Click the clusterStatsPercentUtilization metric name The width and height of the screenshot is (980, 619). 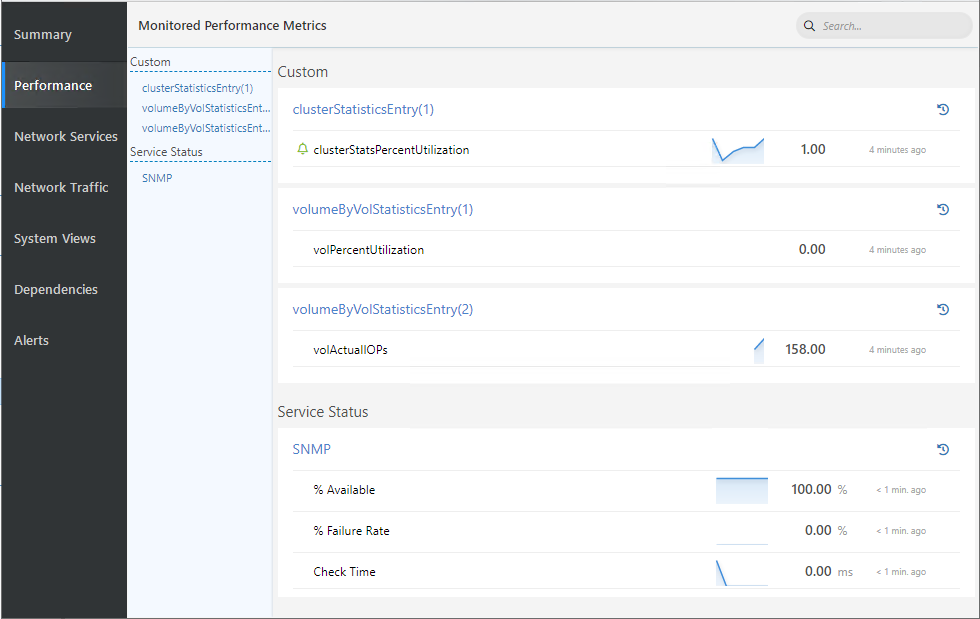(391, 149)
